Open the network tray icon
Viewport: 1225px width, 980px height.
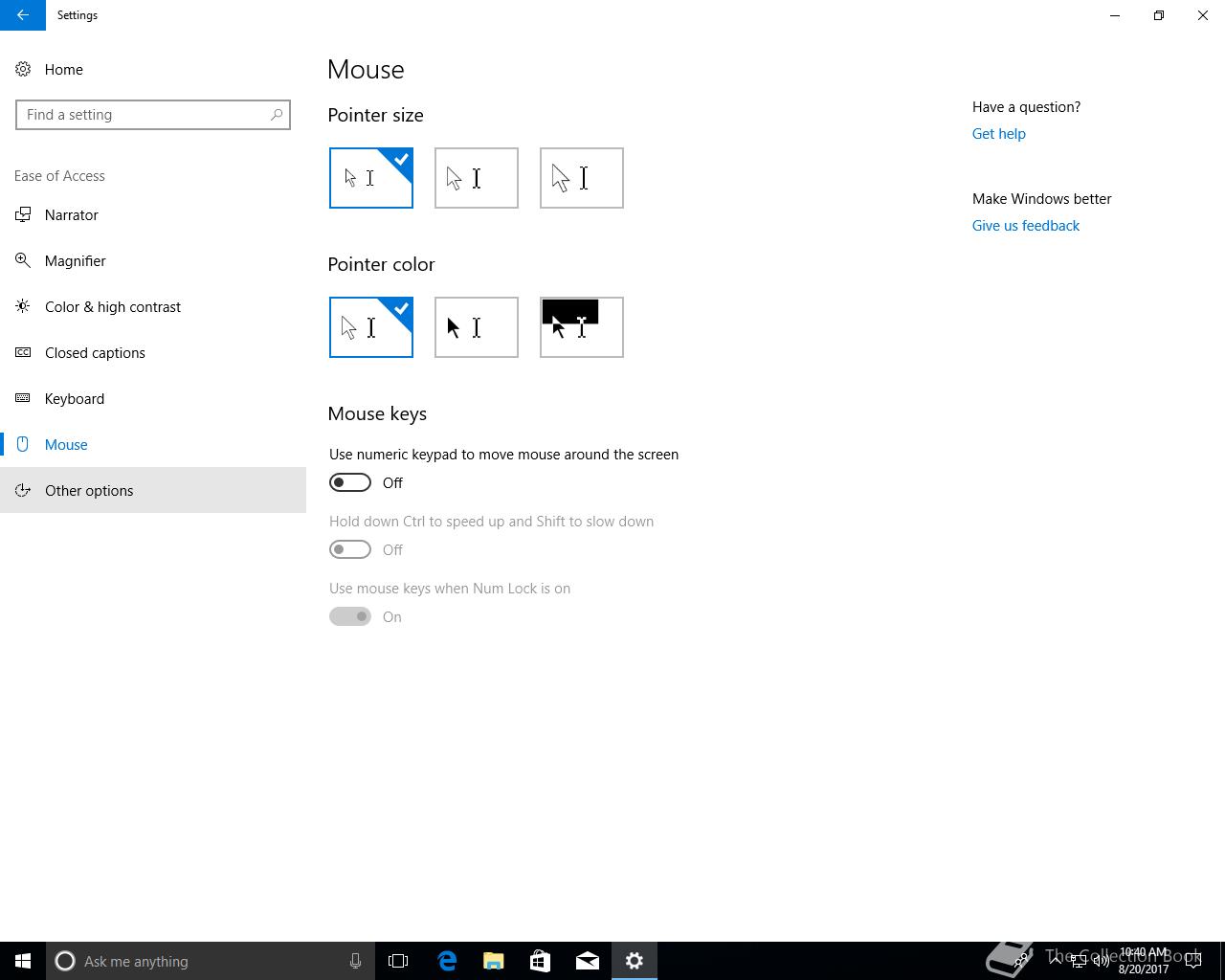[x=1079, y=961]
